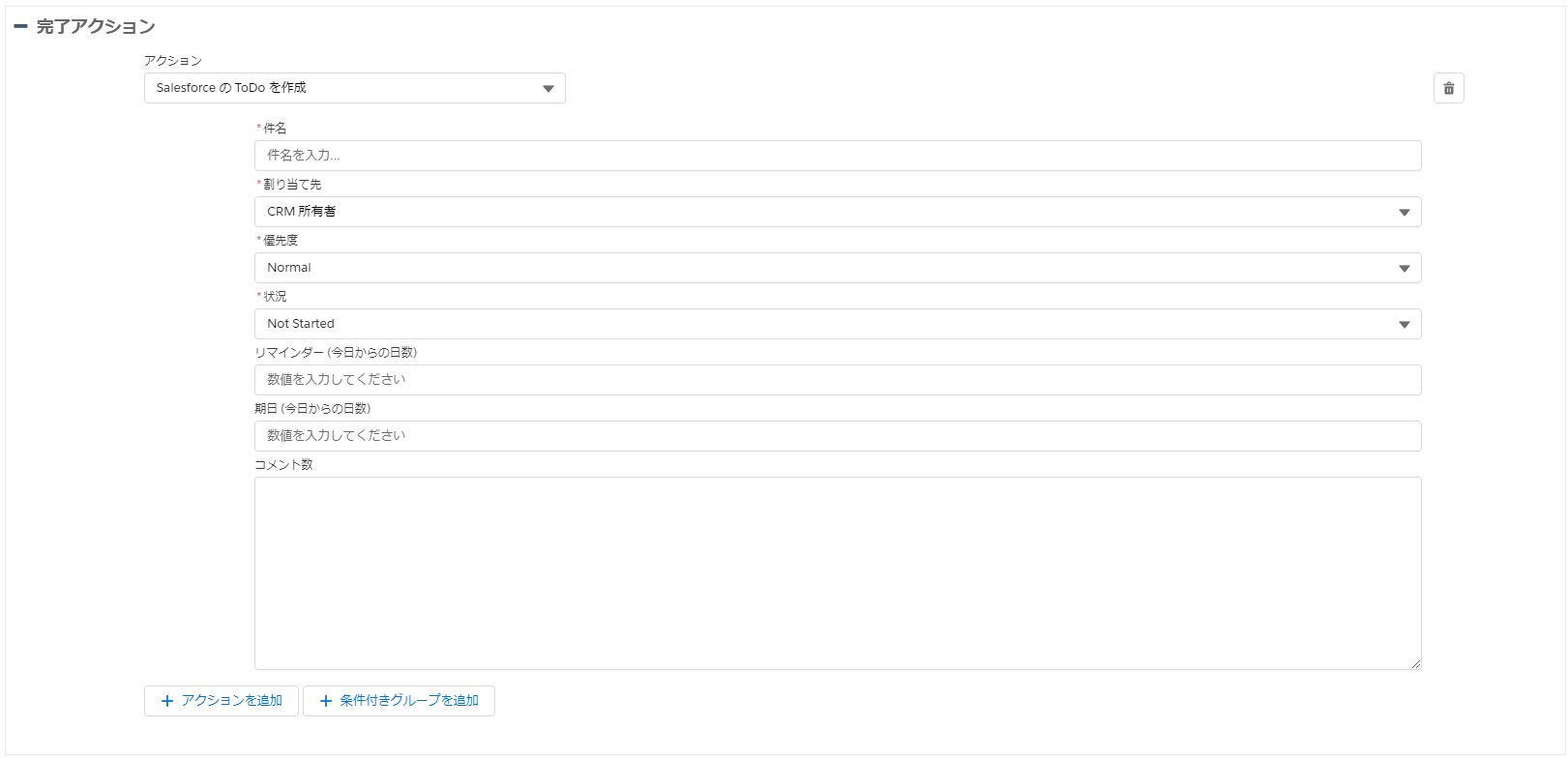Open the 優先度 dropdown showing Normal
The image size is (1568, 758).
coord(838,268)
